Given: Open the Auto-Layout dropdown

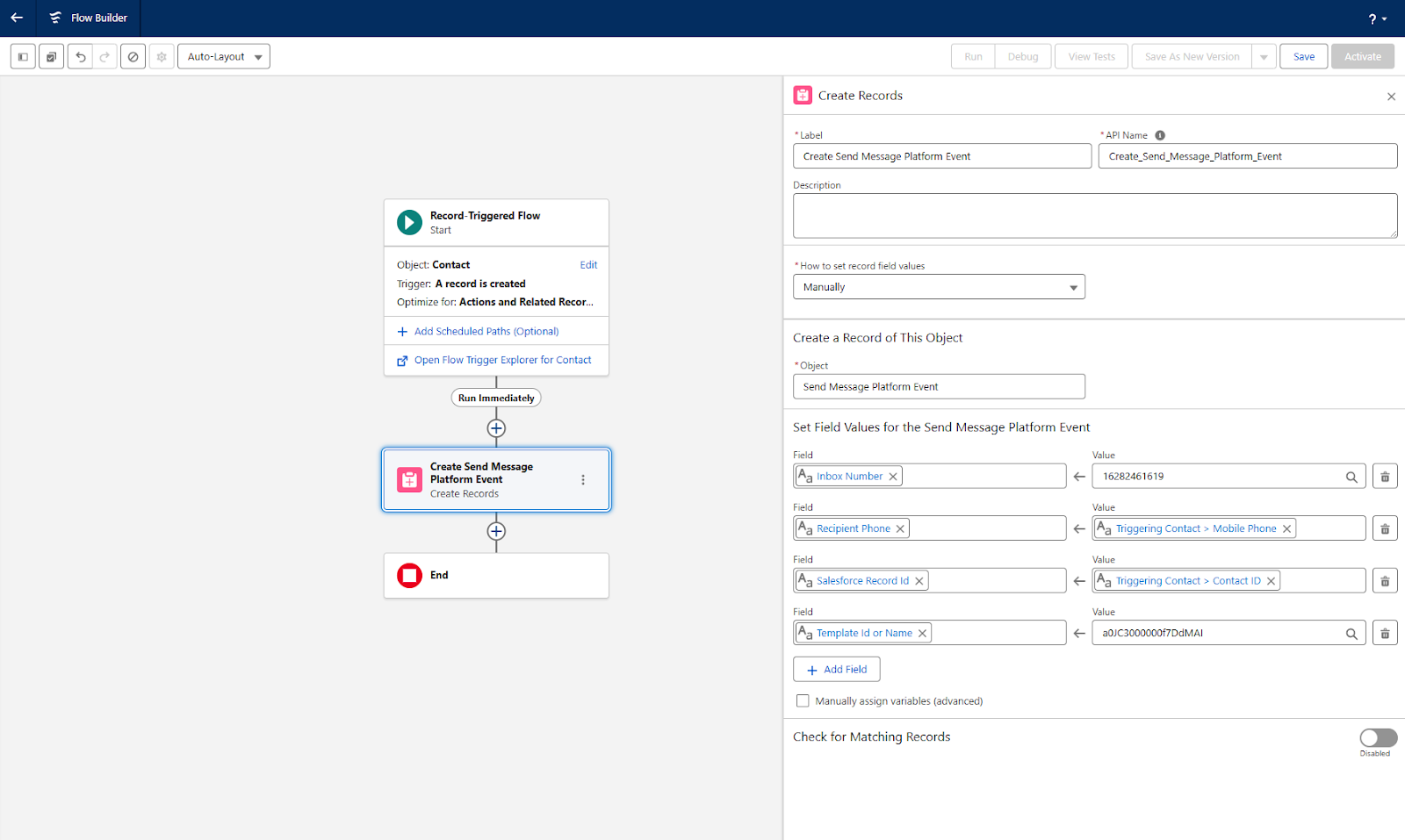Looking at the screenshot, I should [224, 57].
